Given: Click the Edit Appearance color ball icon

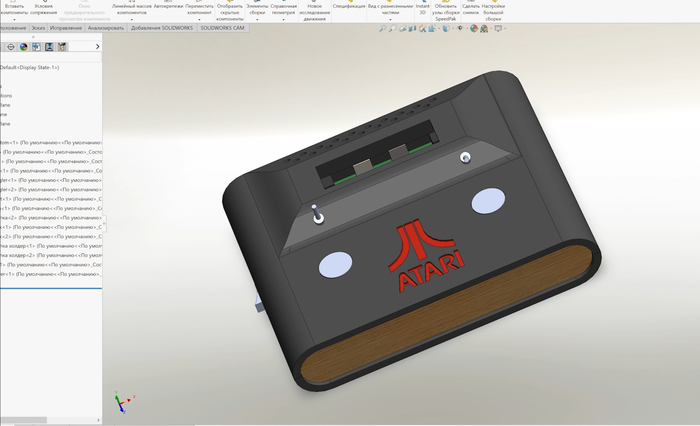Looking at the screenshot, I should click(475, 29).
